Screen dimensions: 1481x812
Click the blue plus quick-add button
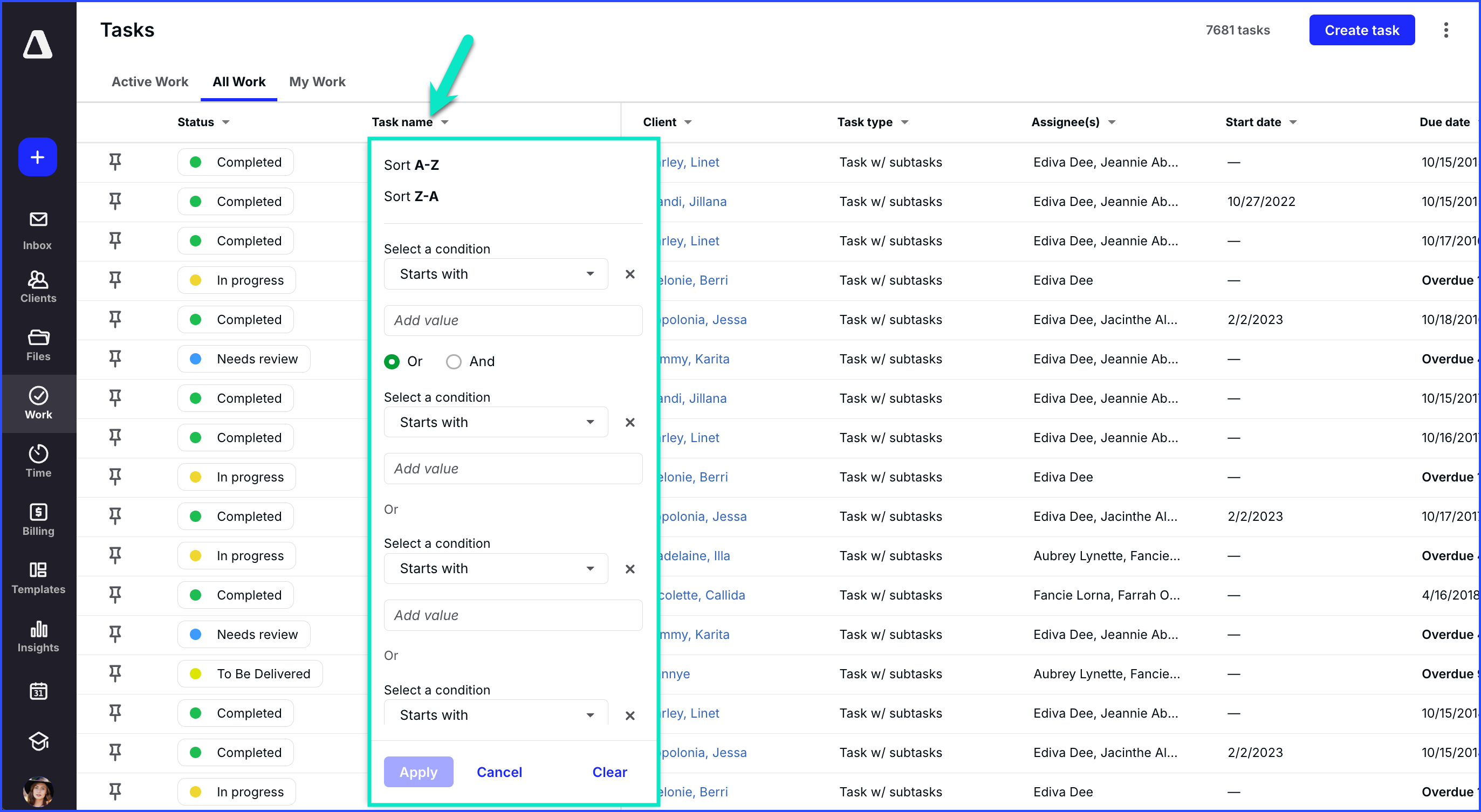pyautogui.click(x=37, y=157)
